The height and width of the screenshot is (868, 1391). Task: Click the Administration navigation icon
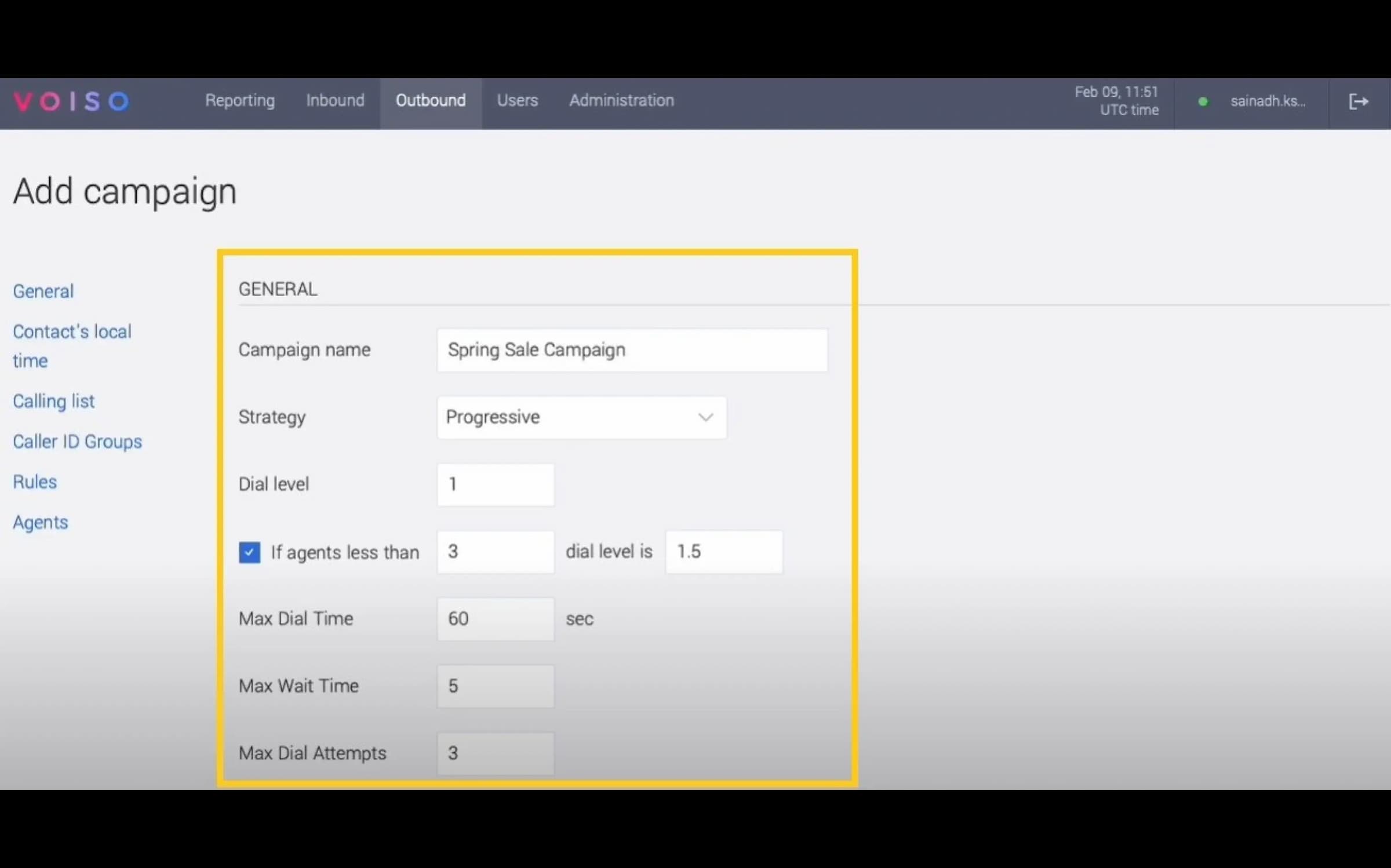(621, 100)
